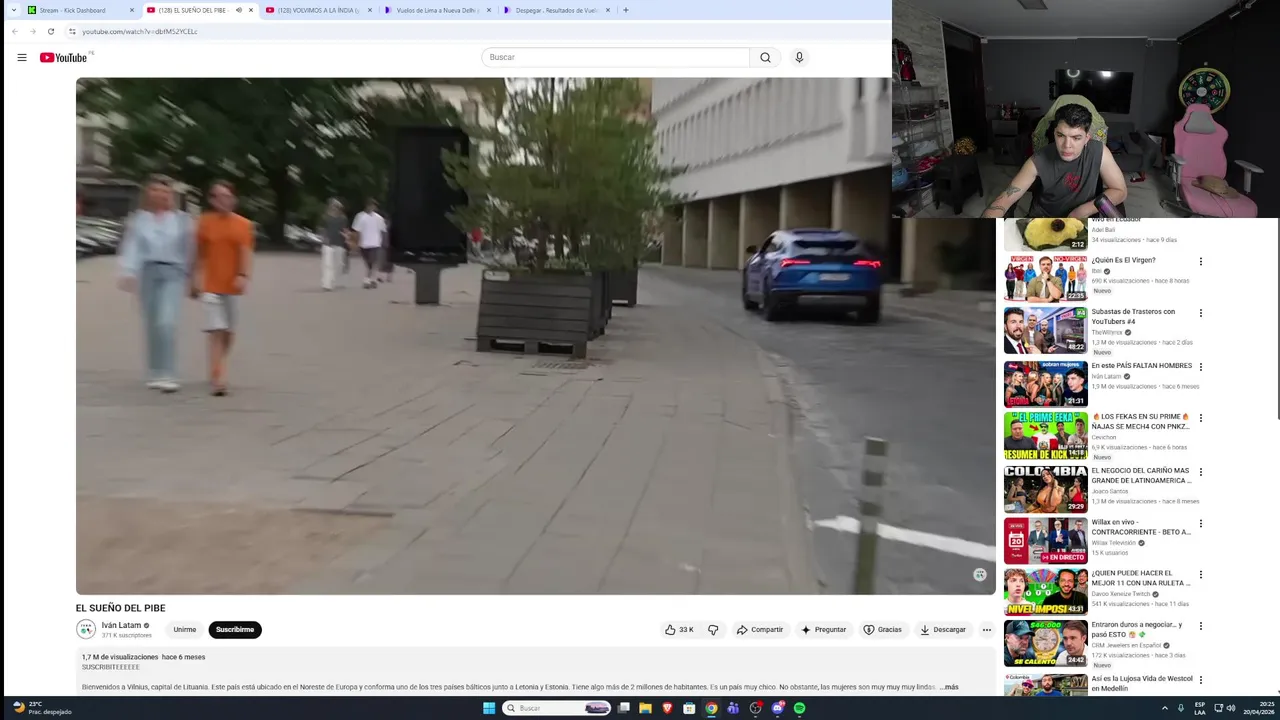This screenshot has height=720, width=1280.
Task: Switch to "Vuelos de Lima a Nueva Delhi" tab
Action: coord(439,10)
